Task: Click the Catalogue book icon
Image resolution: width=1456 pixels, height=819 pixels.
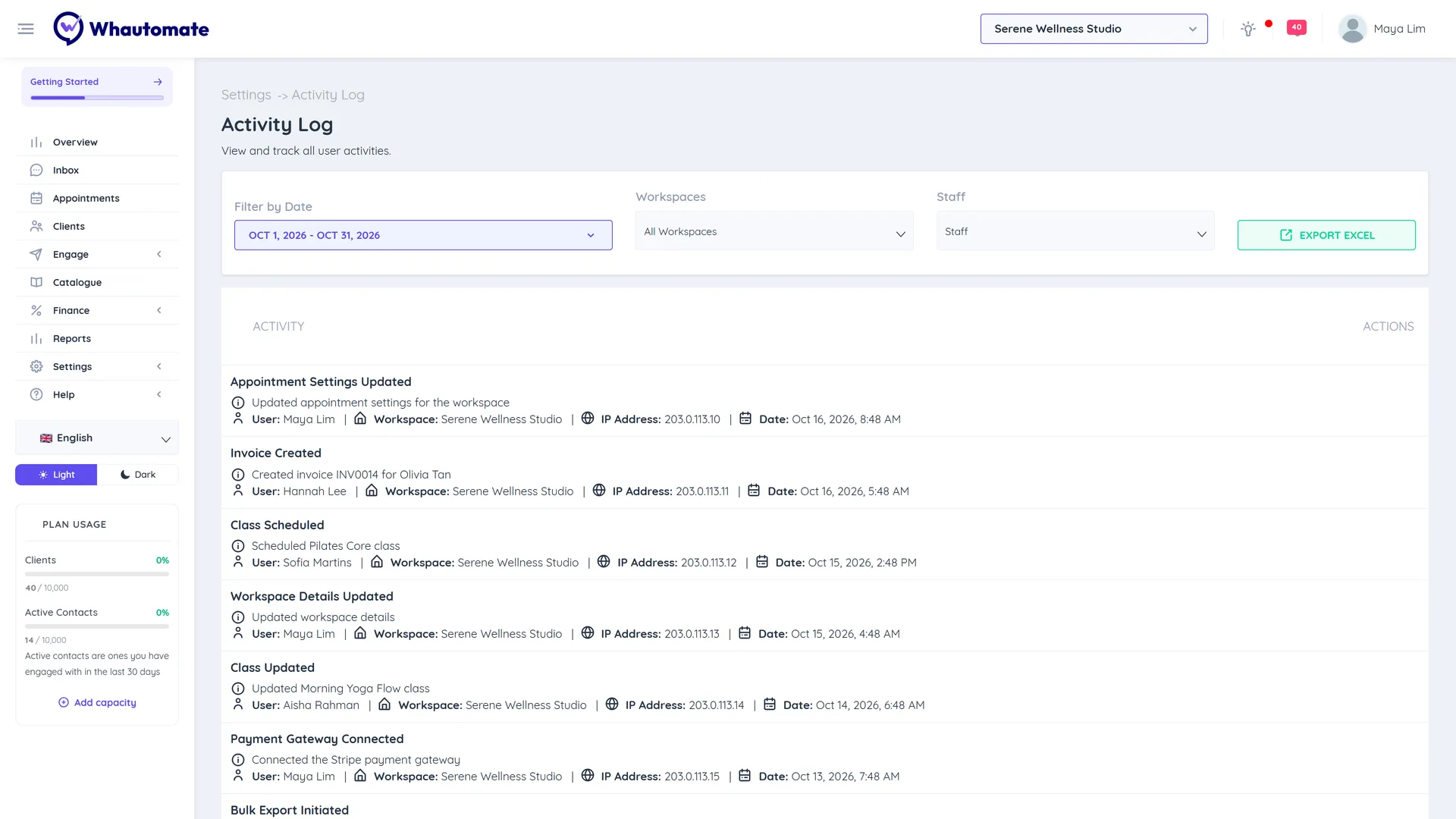Action: (36, 283)
